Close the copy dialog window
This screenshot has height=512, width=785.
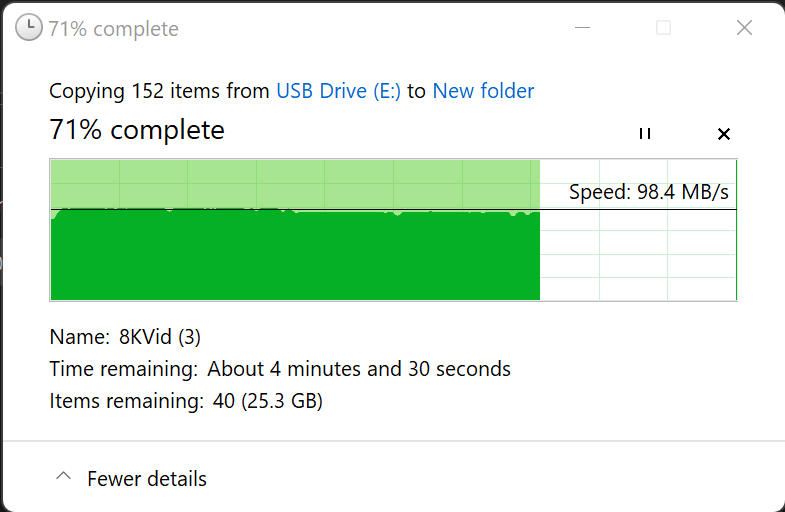pos(744,28)
